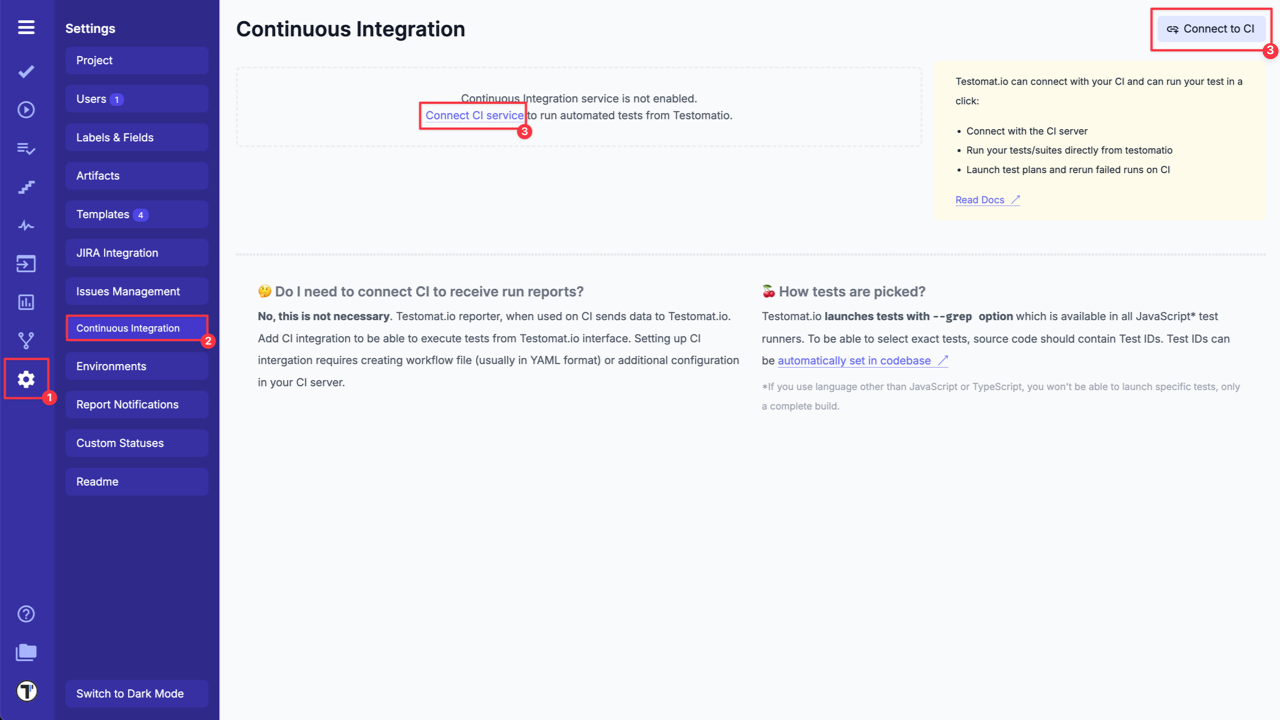Open Imports via the arrow-into-box icon
This screenshot has width=1280, height=720.
click(x=26, y=264)
